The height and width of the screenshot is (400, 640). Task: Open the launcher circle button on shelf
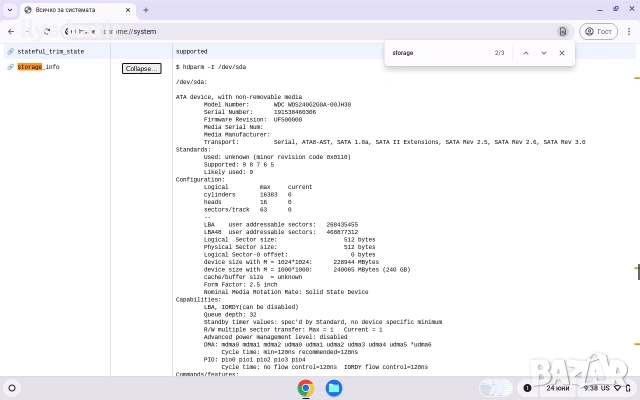pos(12,388)
